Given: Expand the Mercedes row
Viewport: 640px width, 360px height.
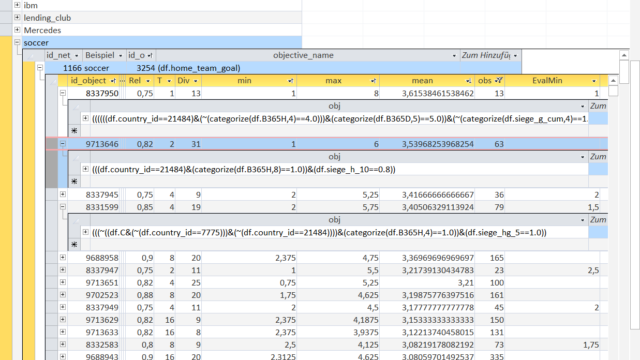Looking at the screenshot, I should click(17, 30).
